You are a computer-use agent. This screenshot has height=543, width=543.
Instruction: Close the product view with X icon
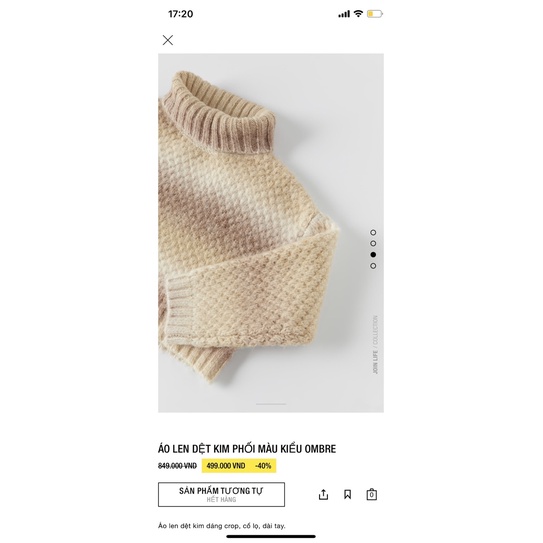pos(168,40)
